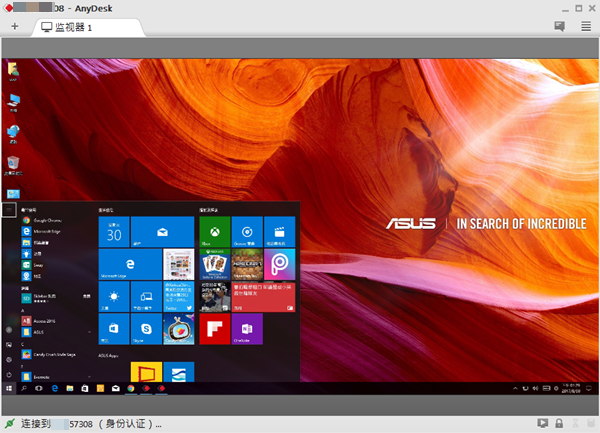Open the Mail live tile
Viewport: 600px width, 433px height.
(163, 232)
